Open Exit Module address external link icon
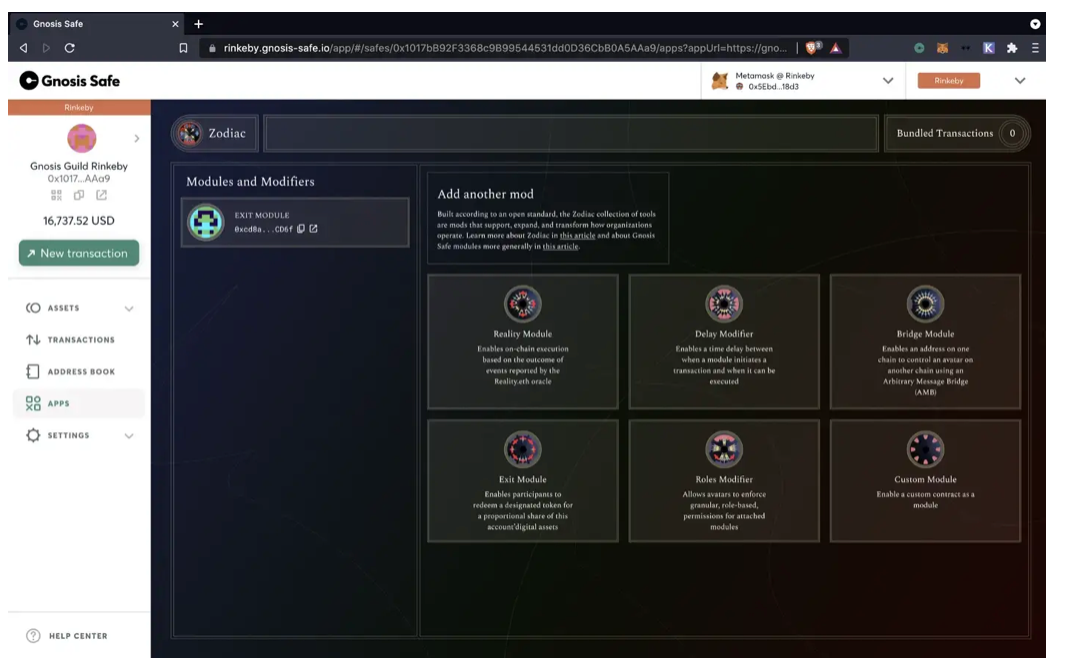 [x=314, y=229]
